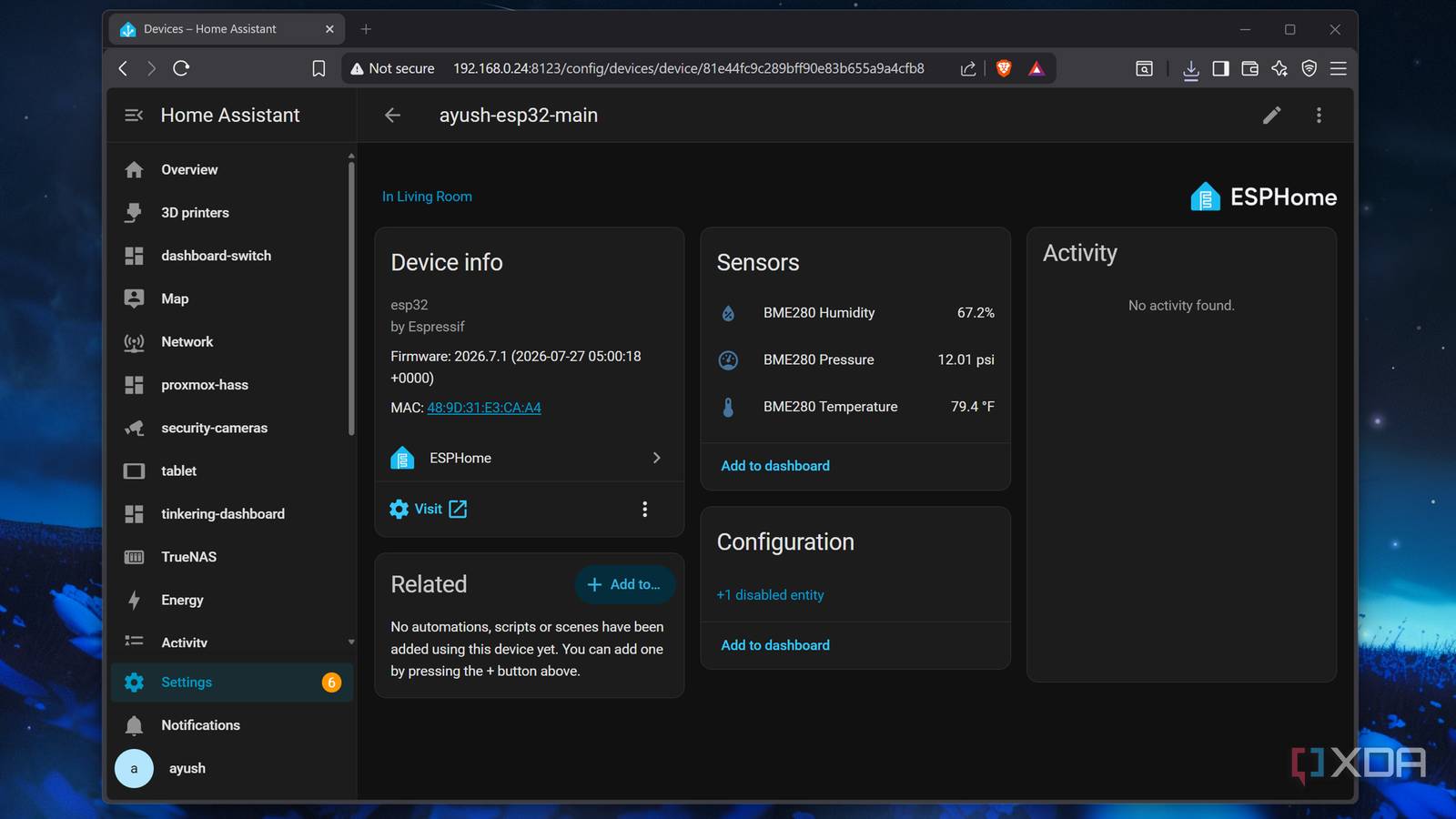The image size is (1456, 819).
Task: Reload the Home Assistant page
Action: [181, 68]
